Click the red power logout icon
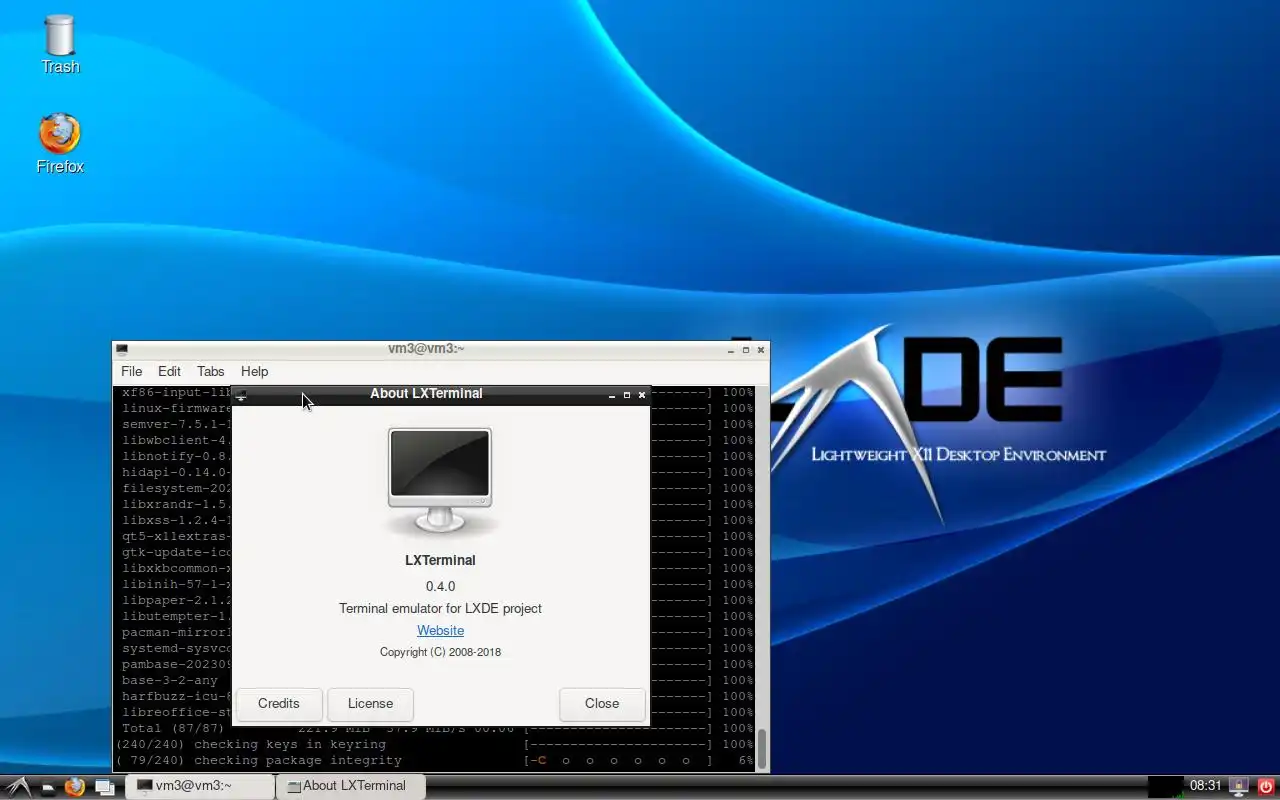1280x800 pixels. click(x=1266, y=786)
